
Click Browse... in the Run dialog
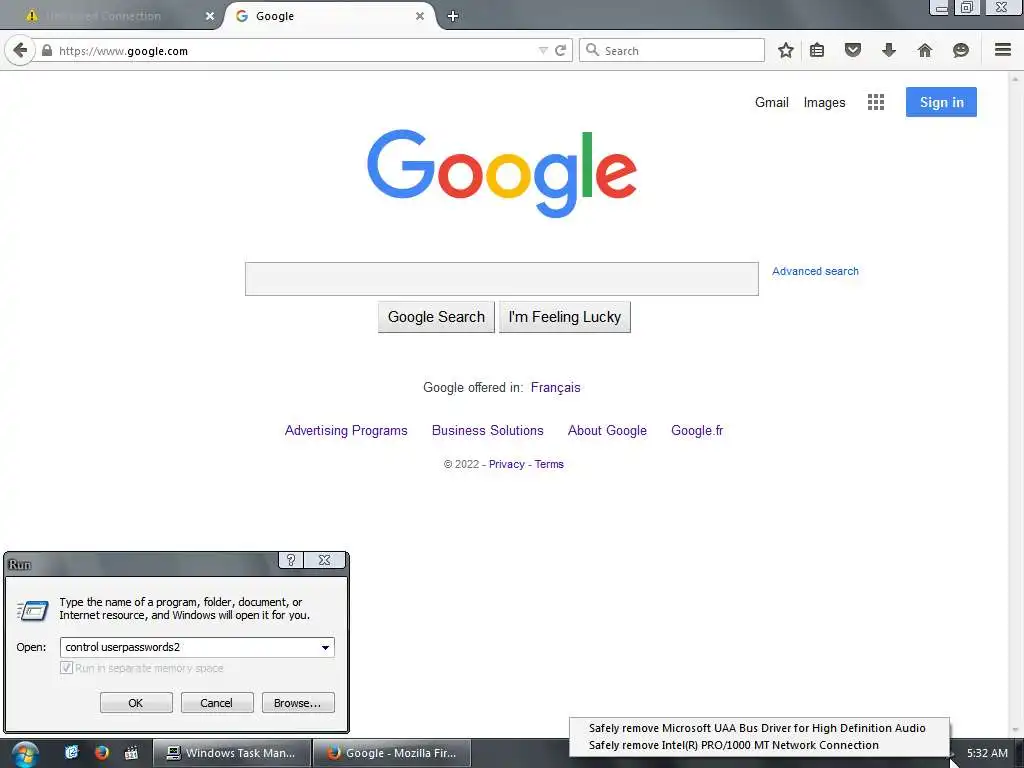[298, 703]
